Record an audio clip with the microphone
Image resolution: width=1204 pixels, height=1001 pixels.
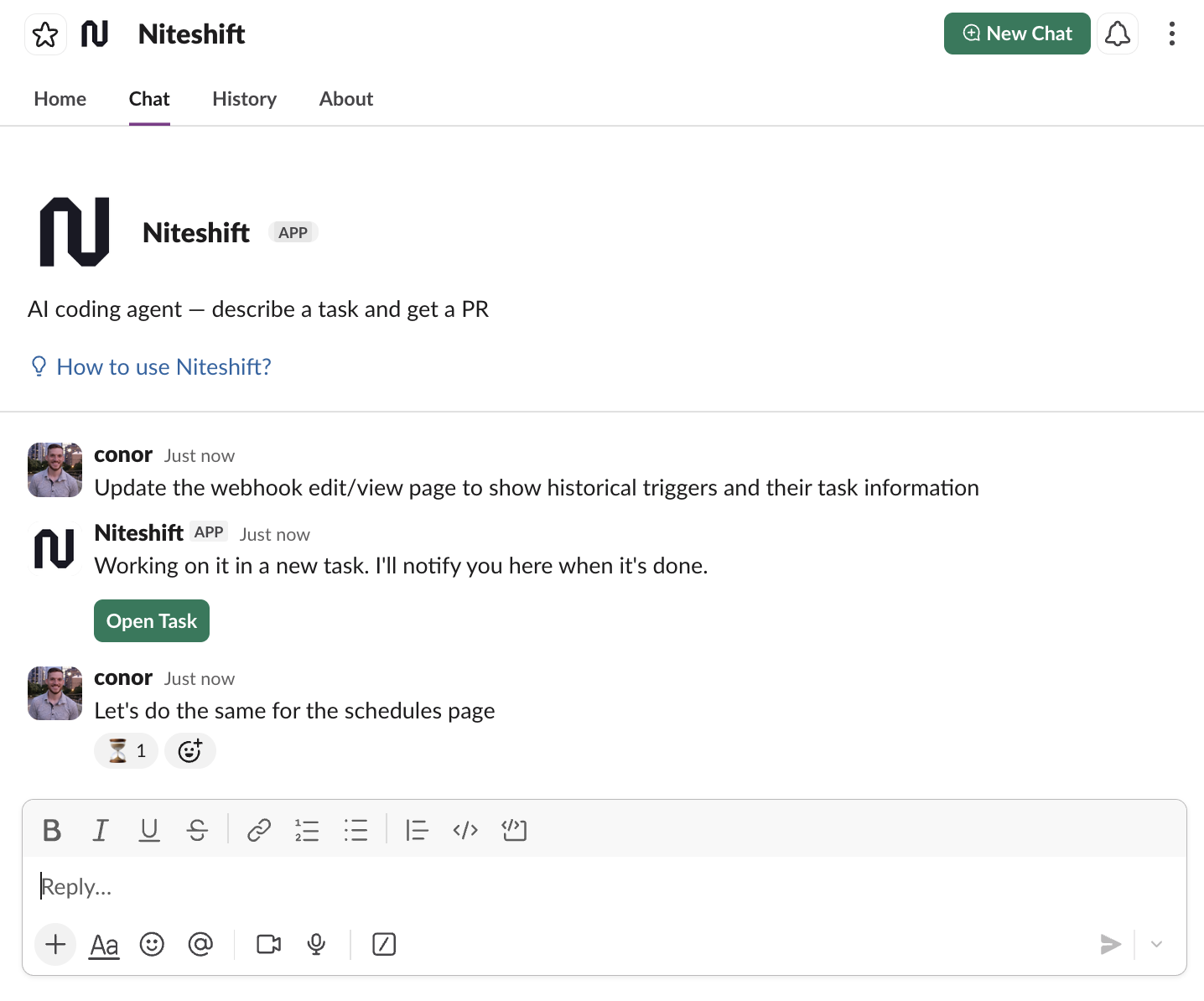pyautogui.click(x=316, y=945)
